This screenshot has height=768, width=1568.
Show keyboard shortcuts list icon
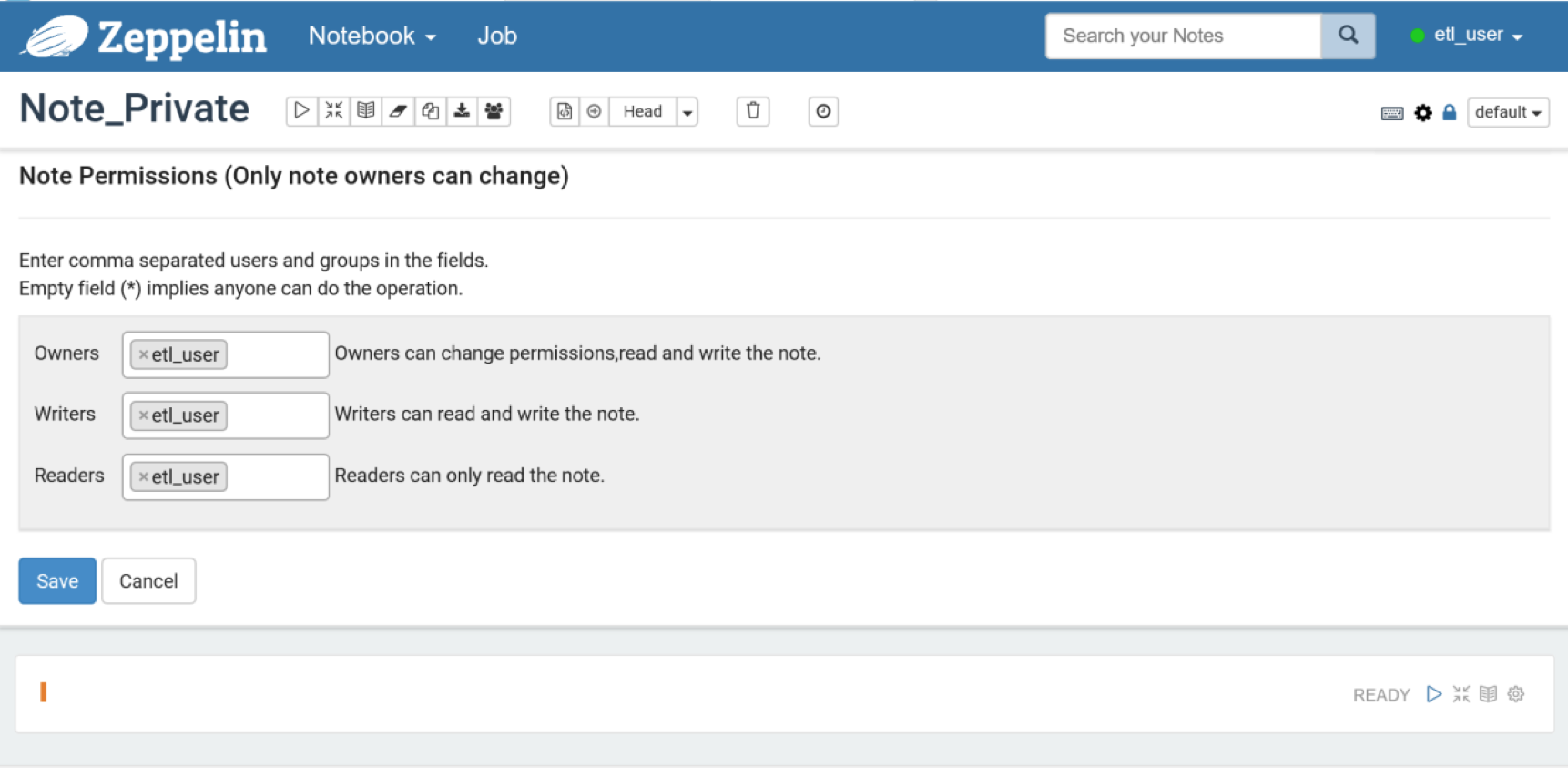click(x=1391, y=113)
